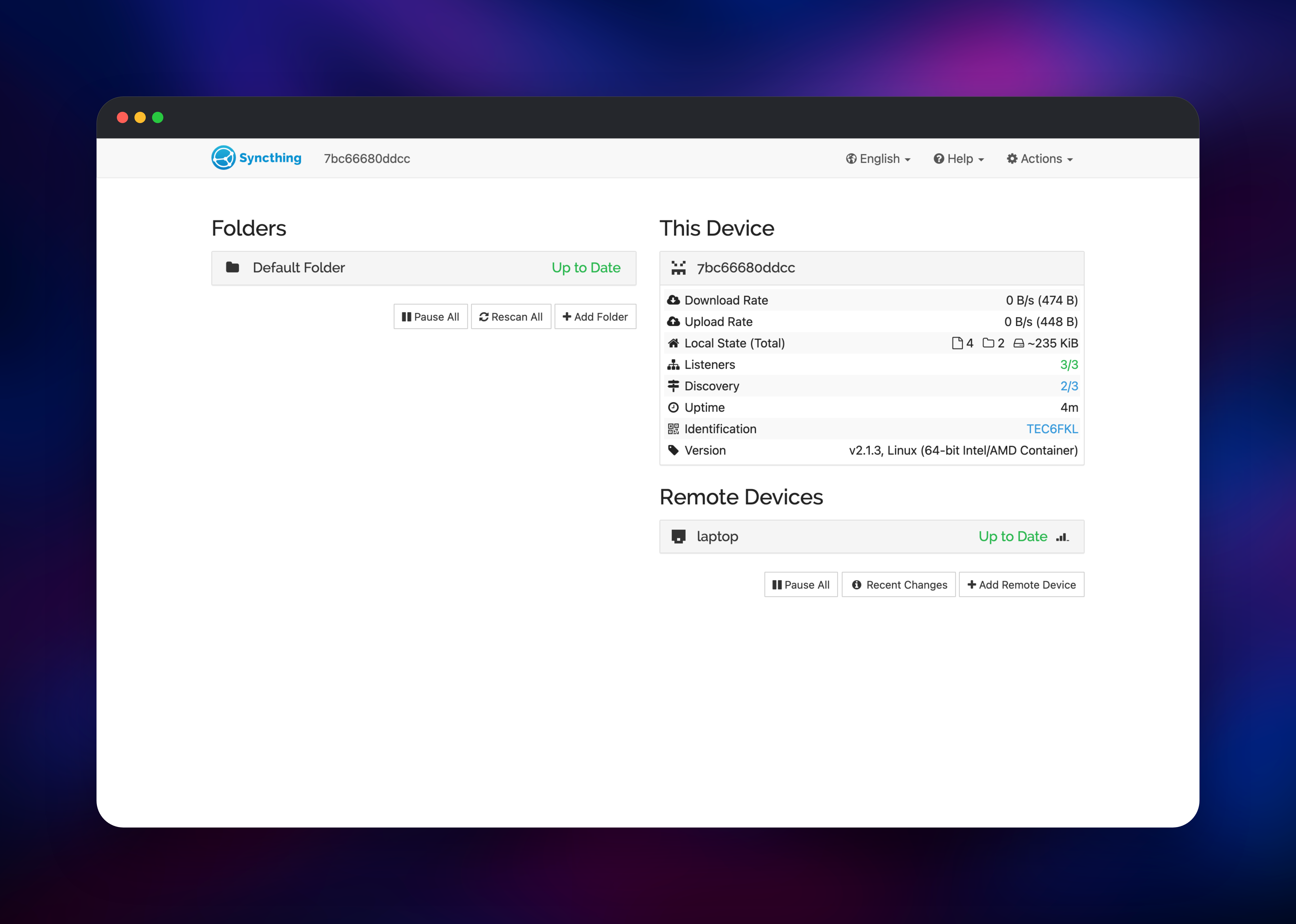Image resolution: width=1296 pixels, height=924 pixels.
Task: Collapse the 7bc66680ddcc This Device panel
Action: click(872, 268)
